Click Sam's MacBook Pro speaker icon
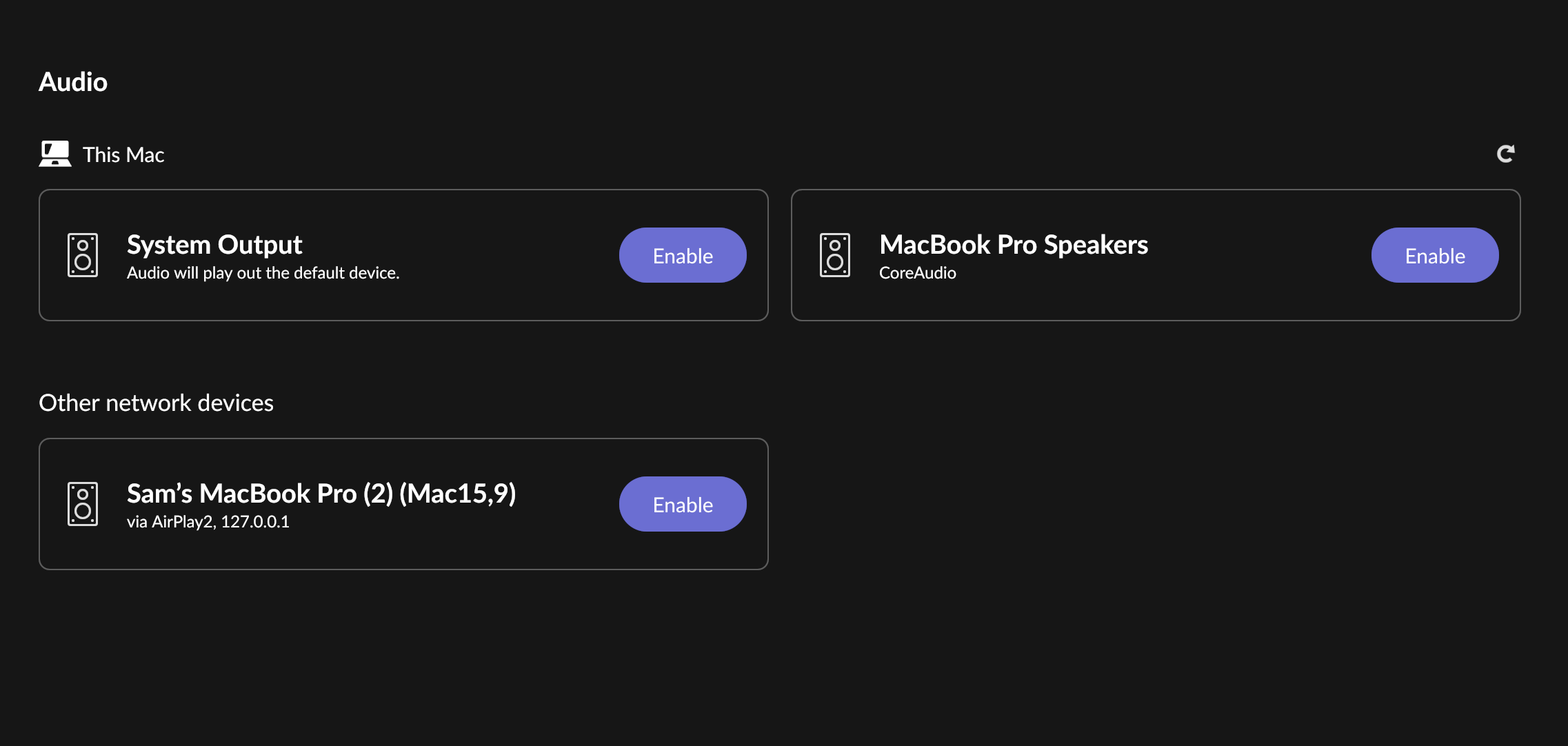This screenshot has height=746, width=1568. pos(83,504)
